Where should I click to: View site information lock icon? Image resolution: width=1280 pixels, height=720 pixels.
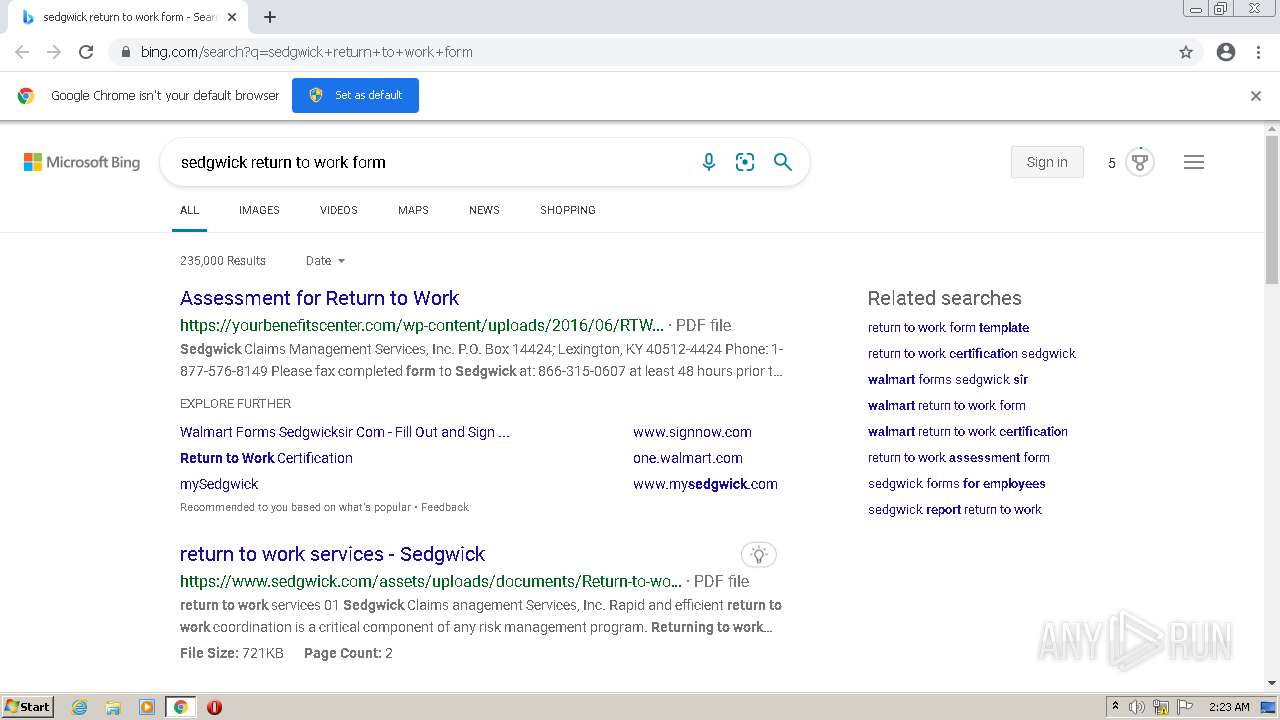coord(125,52)
